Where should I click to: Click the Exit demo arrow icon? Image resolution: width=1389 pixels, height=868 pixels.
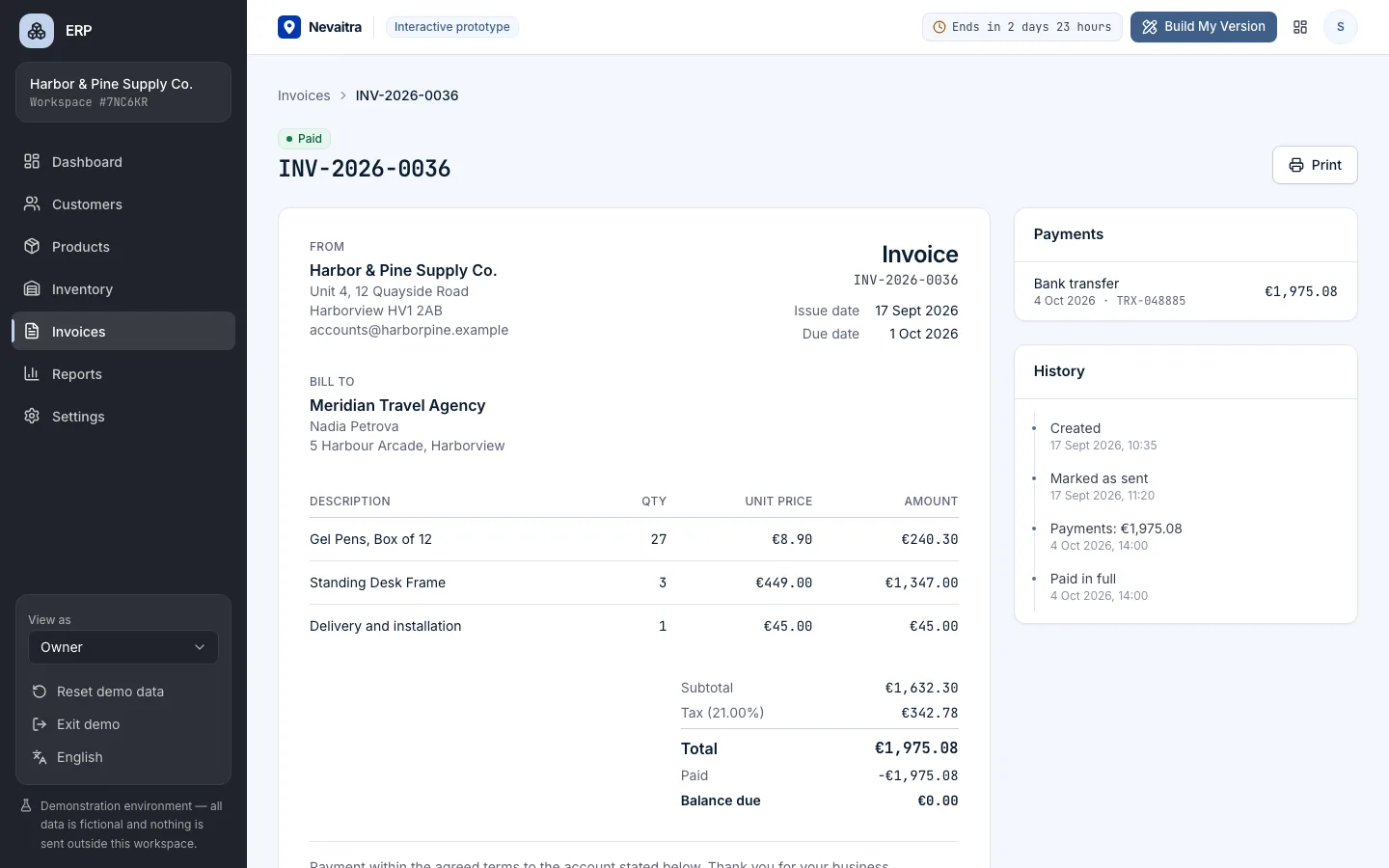click(x=40, y=724)
